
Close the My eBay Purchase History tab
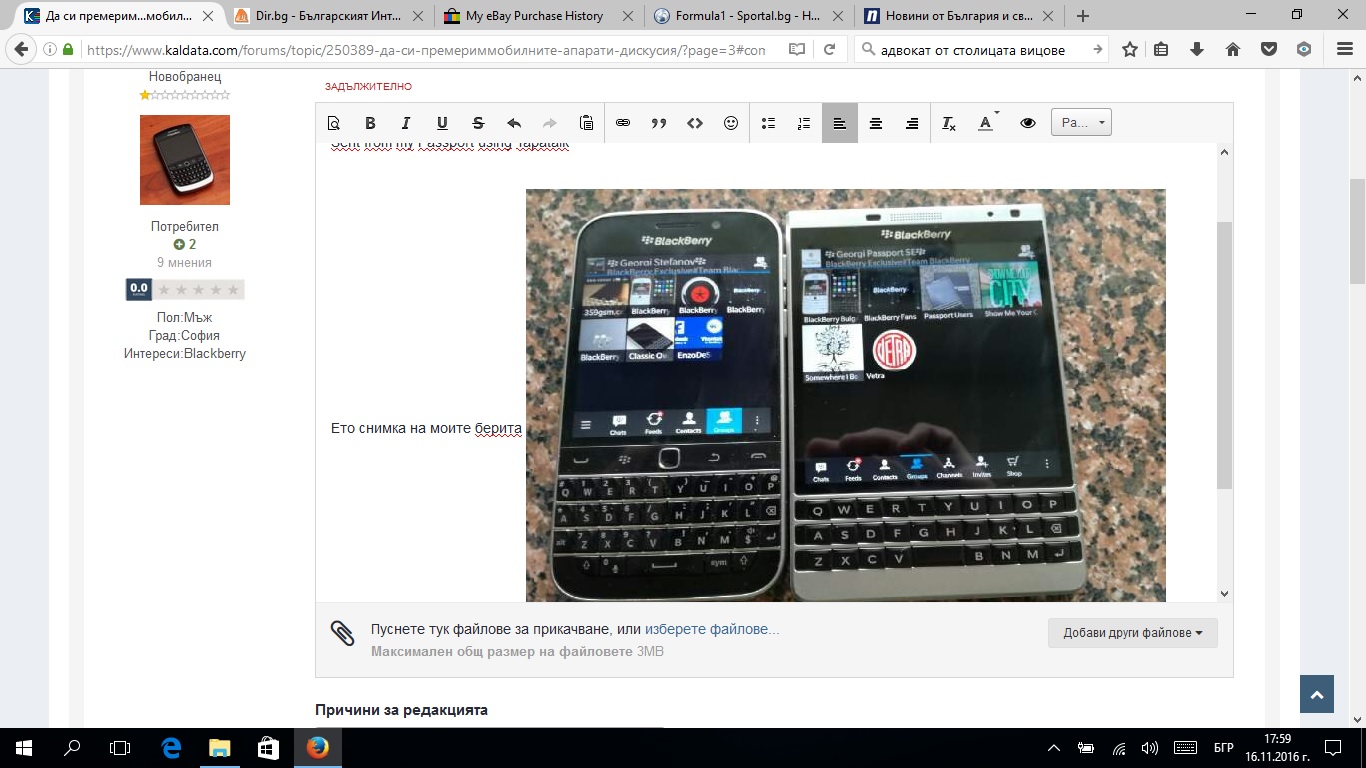pos(627,16)
